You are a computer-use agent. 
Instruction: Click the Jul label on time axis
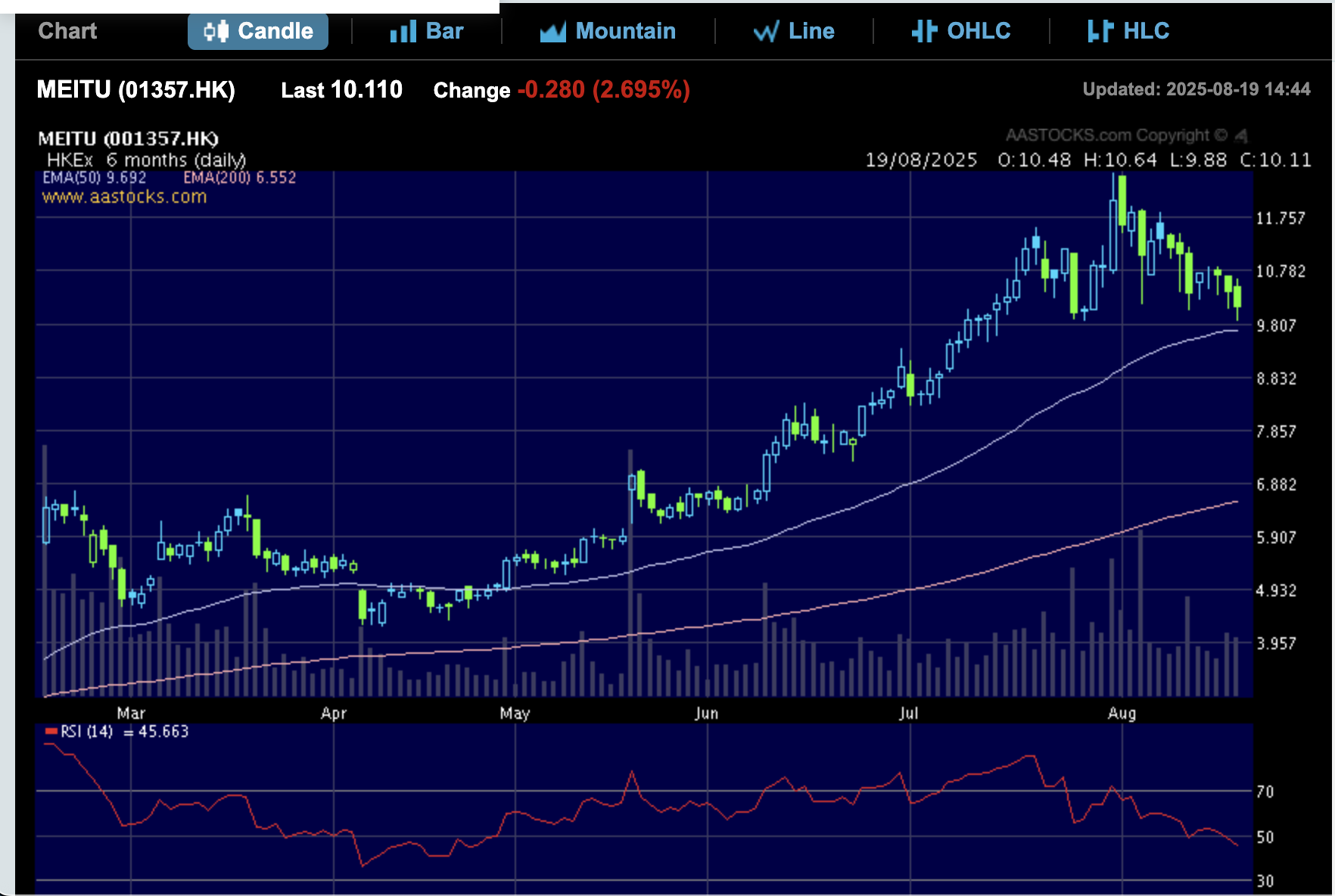[x=909, y=713]
